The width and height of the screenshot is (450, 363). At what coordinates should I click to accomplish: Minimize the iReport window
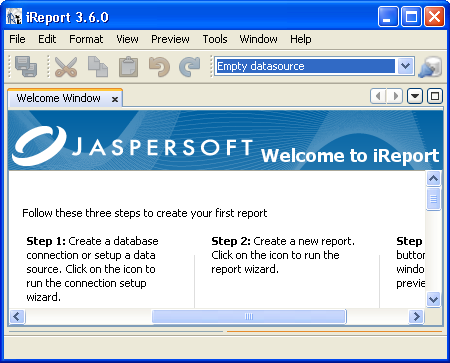tap(388, 16)
